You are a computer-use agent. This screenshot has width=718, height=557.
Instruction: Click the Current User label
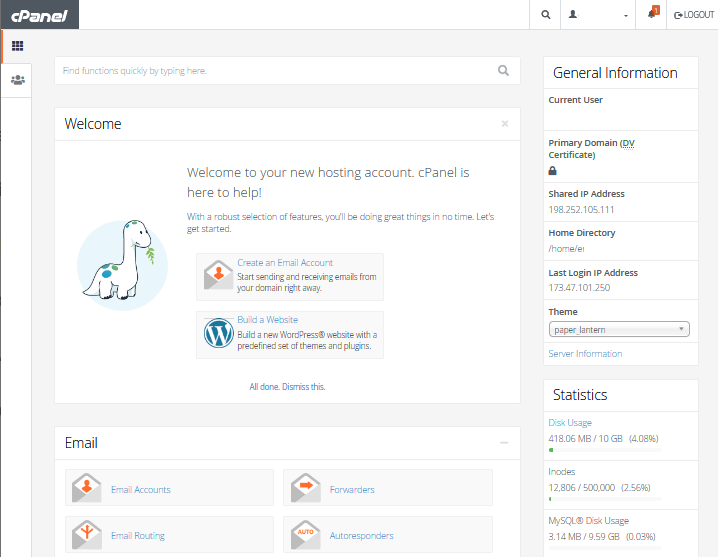576,100
